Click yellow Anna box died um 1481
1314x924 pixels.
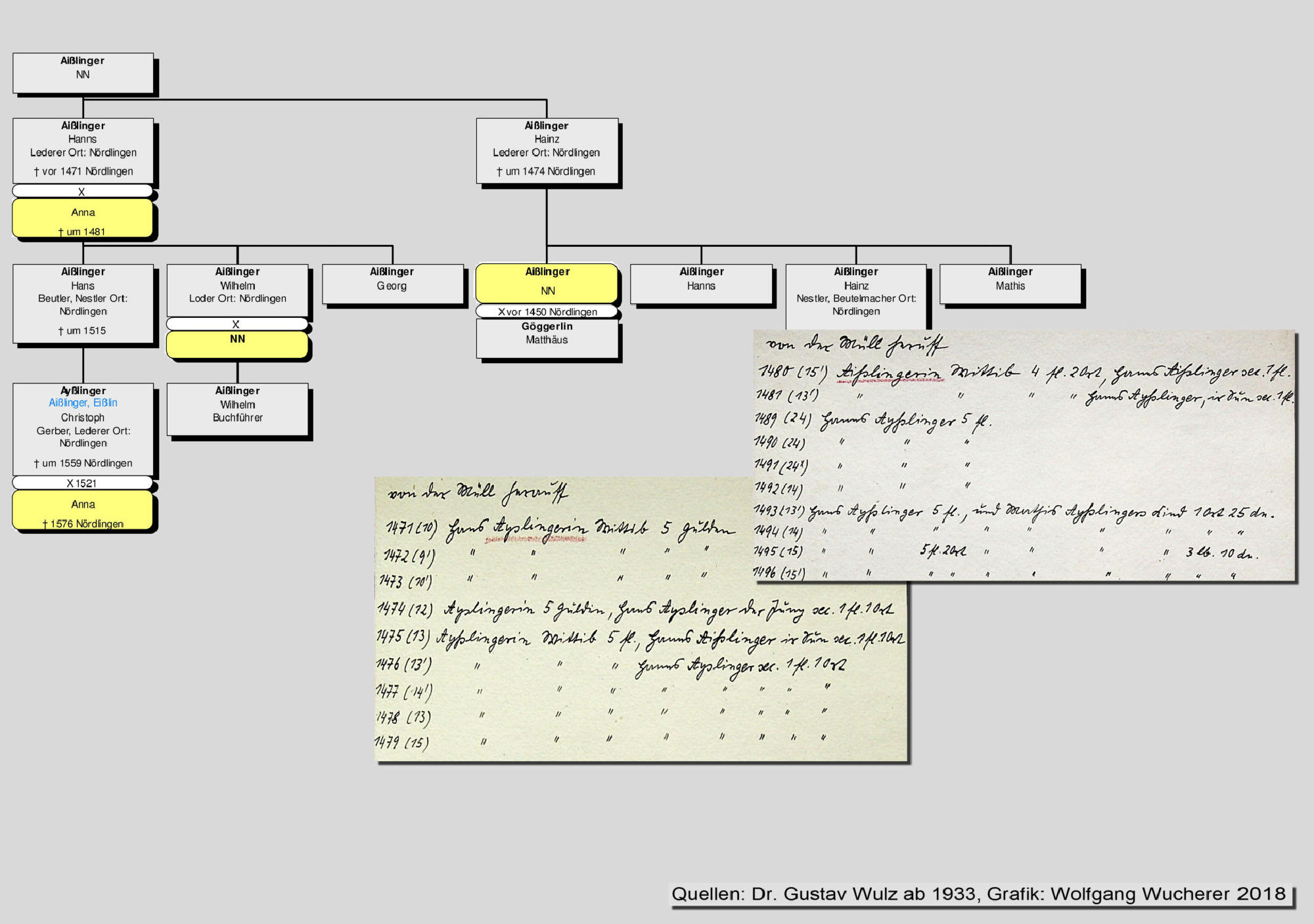click(x=83, y=219)
